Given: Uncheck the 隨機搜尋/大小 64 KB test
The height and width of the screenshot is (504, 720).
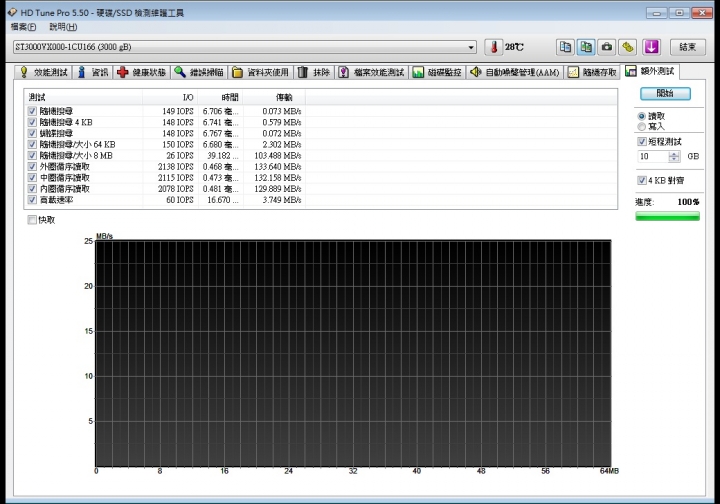Looking at the screenshot, I should 32,144.
